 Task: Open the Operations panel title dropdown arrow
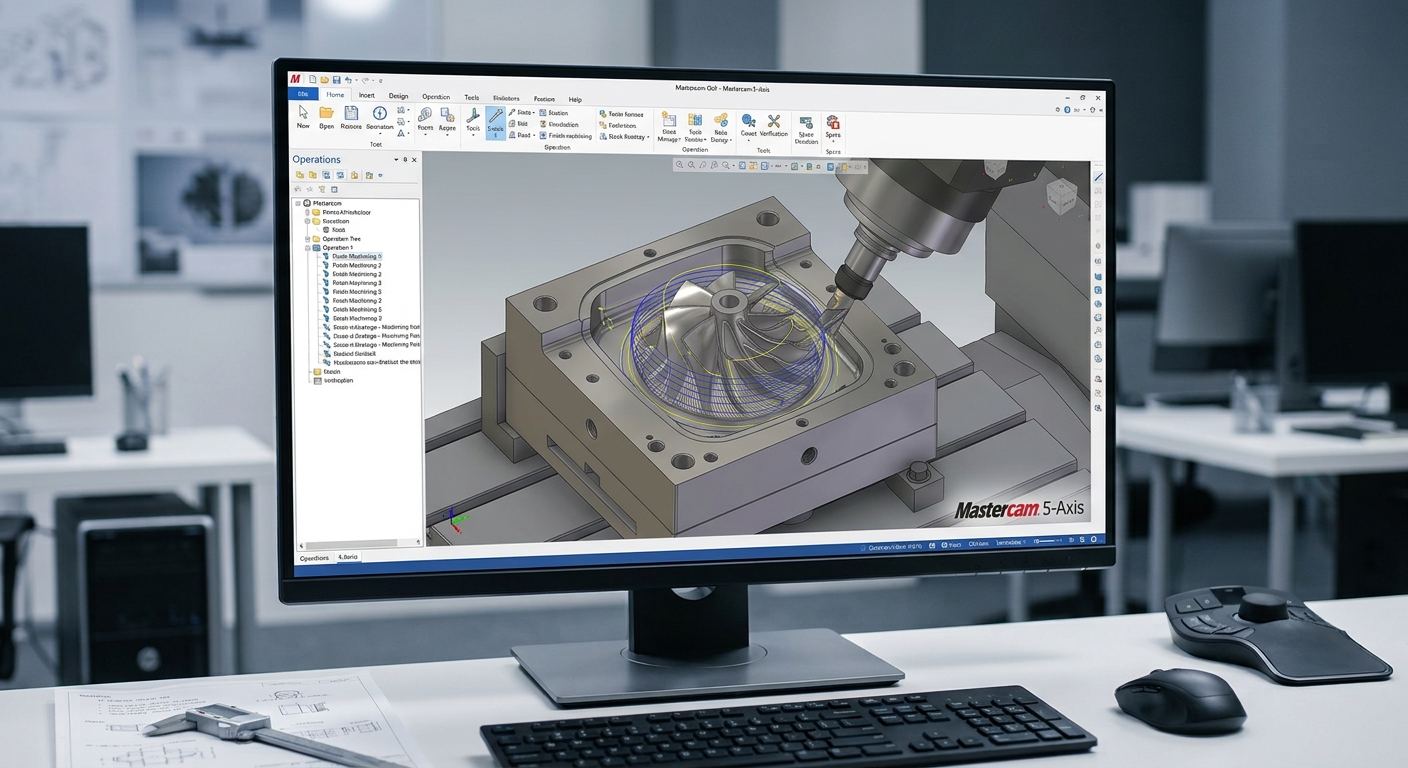coord(396,160)
